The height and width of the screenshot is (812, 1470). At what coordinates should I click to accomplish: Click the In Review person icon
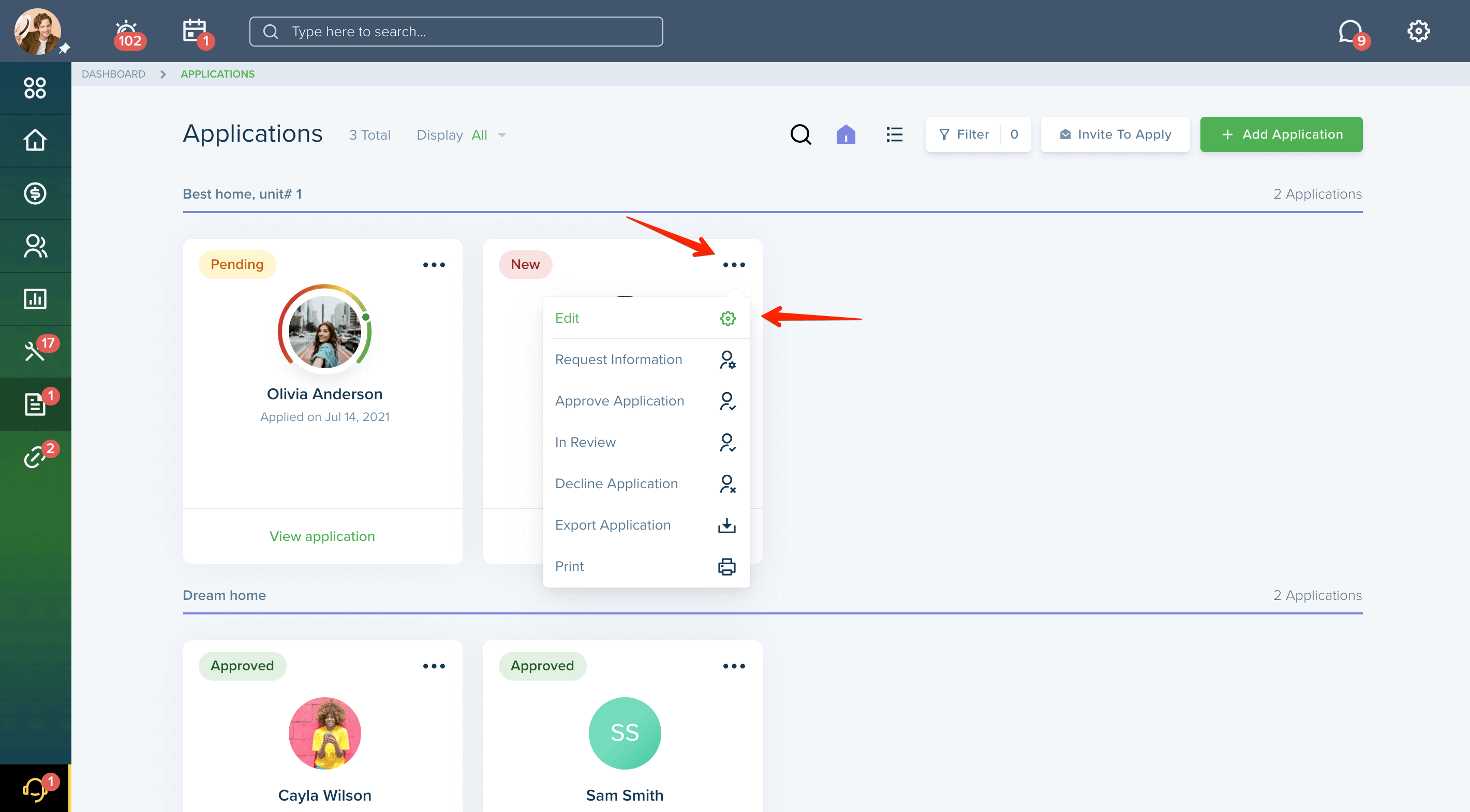pos(727,443)
